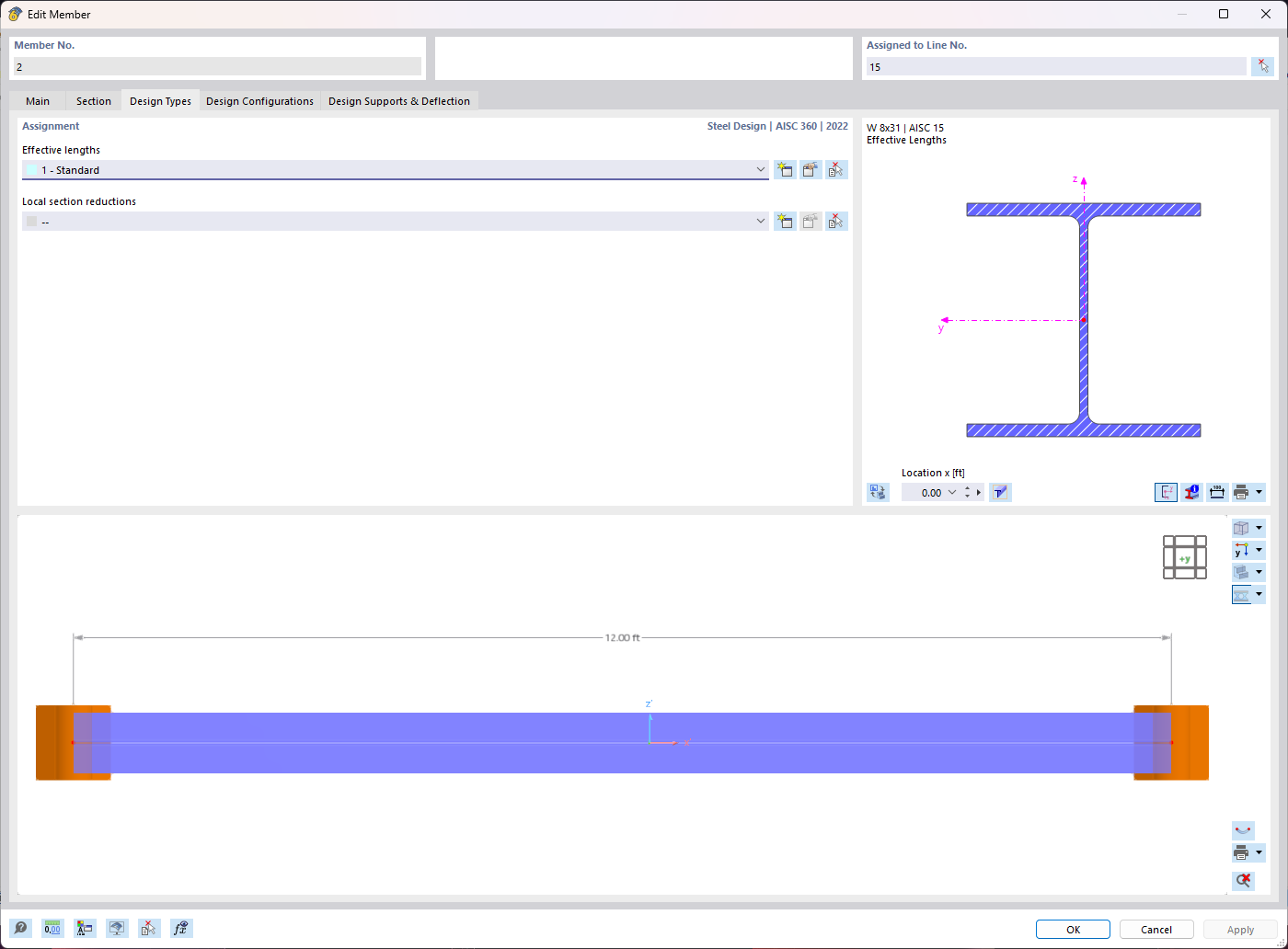1288x949 pixels.
Task: Toggle the member section view button
Action: pos(1241,595)
